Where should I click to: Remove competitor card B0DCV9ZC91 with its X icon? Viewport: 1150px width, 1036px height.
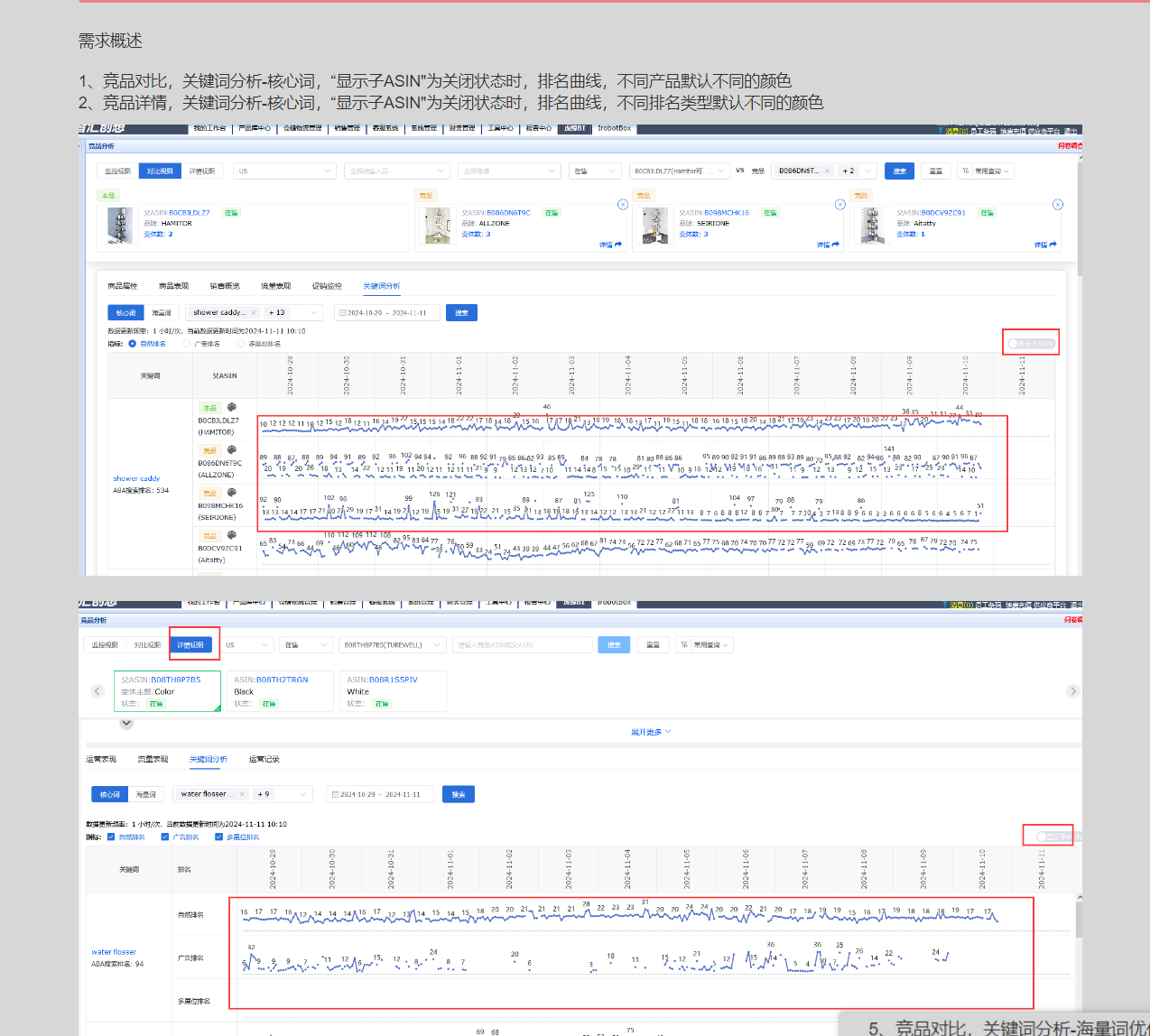(x=1058, y=205)
